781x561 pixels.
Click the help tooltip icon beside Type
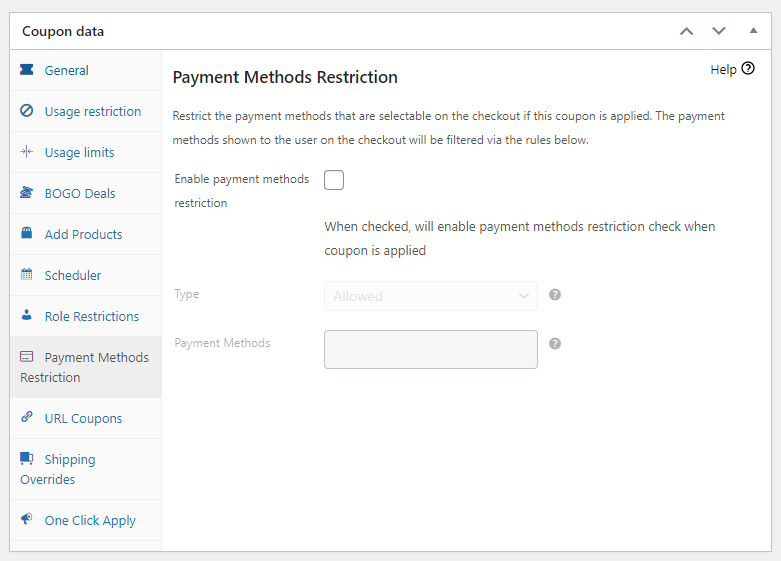tap(555, 295)
